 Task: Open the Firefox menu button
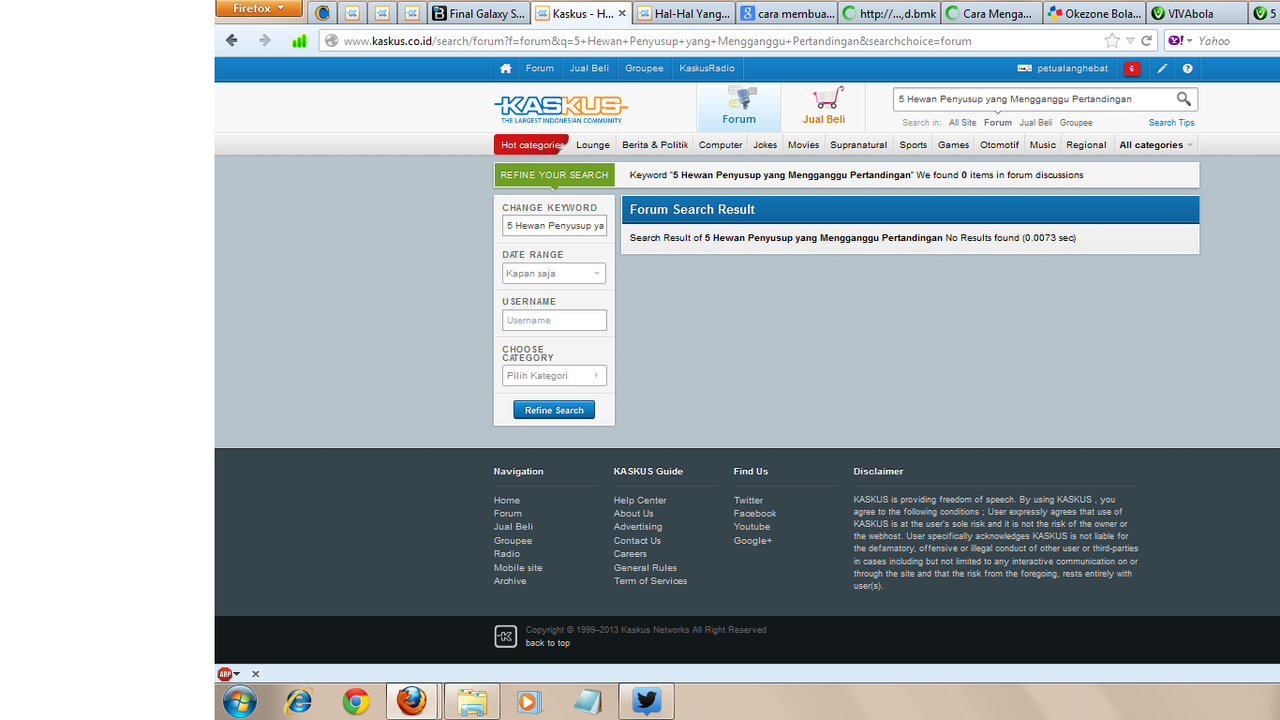(x=259, y=9)
